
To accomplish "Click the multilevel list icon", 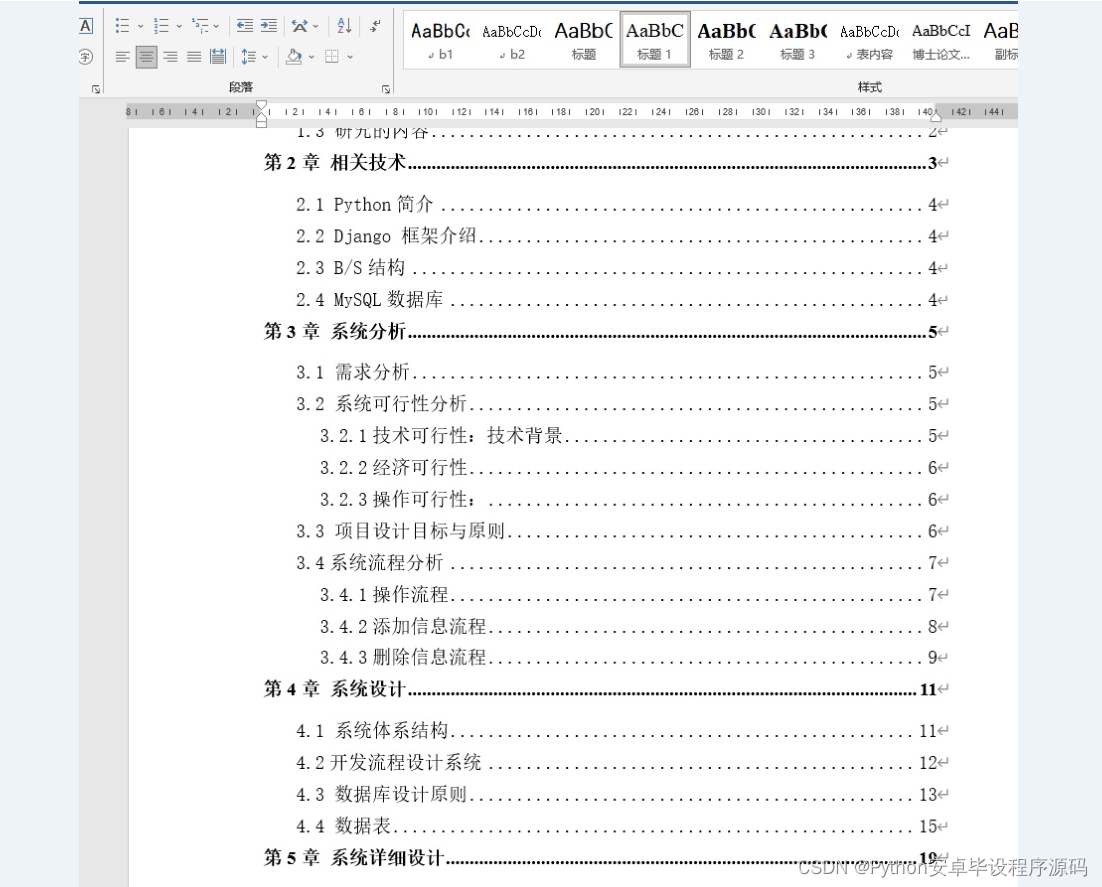I will (x=202, y=26).
